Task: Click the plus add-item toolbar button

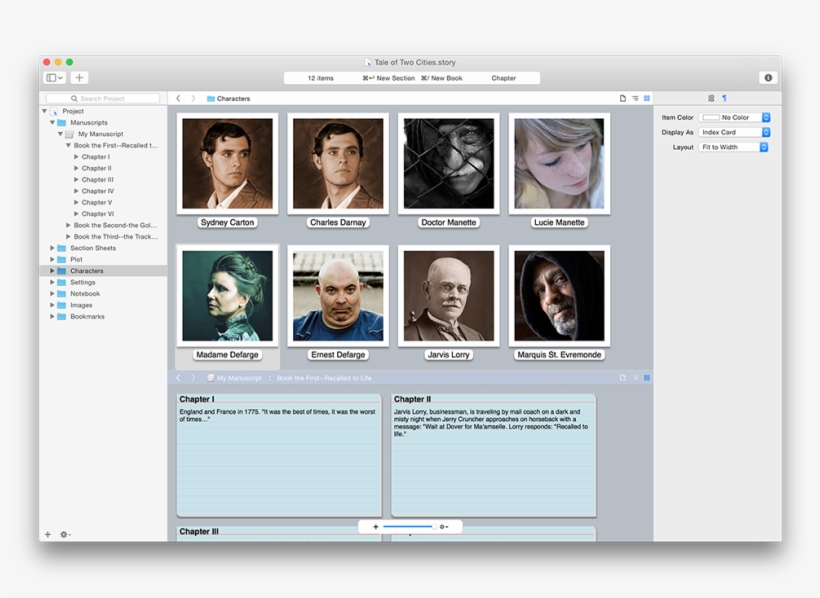Action: (x=79, y=77)
